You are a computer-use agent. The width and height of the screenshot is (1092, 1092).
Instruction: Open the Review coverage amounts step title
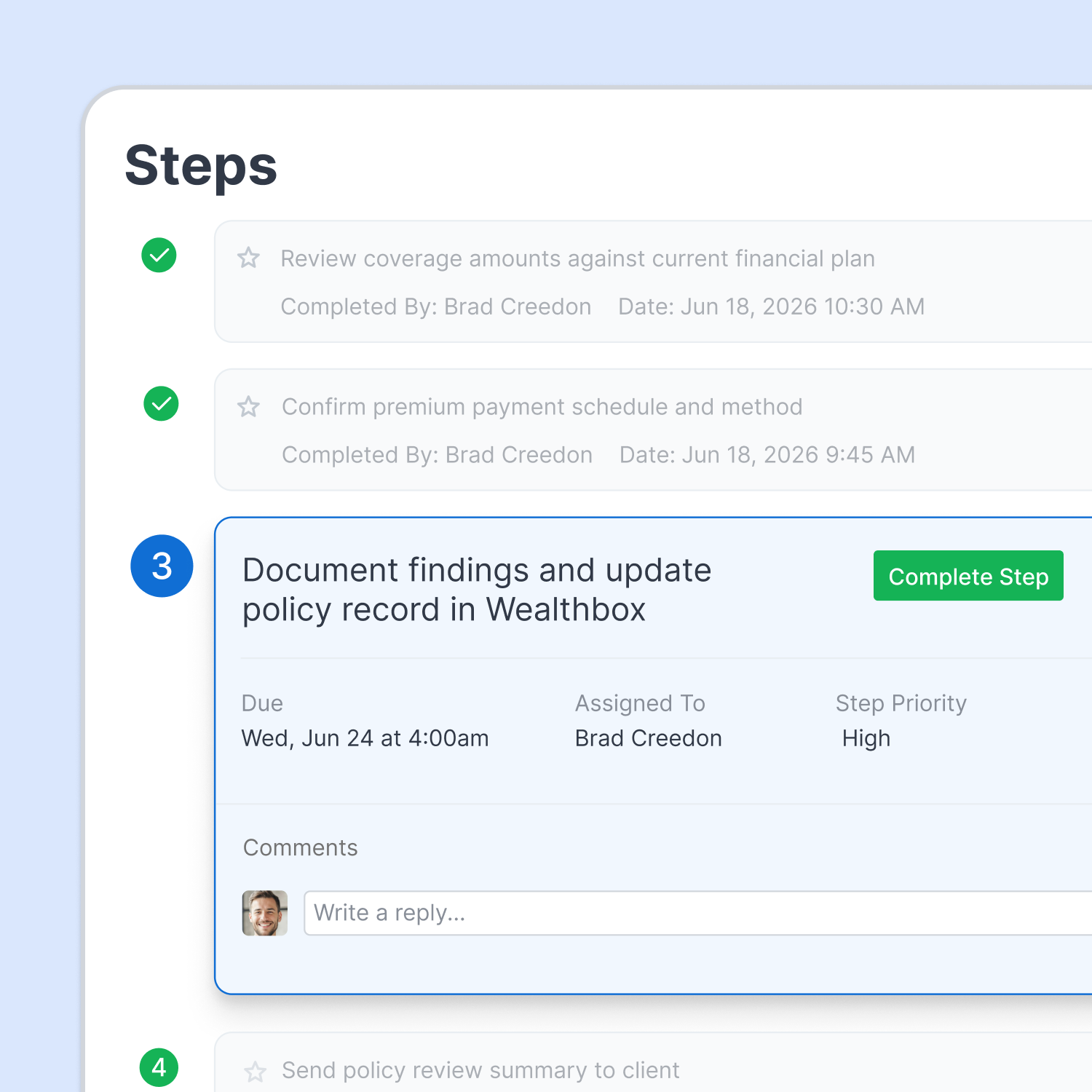coord(578,258)
